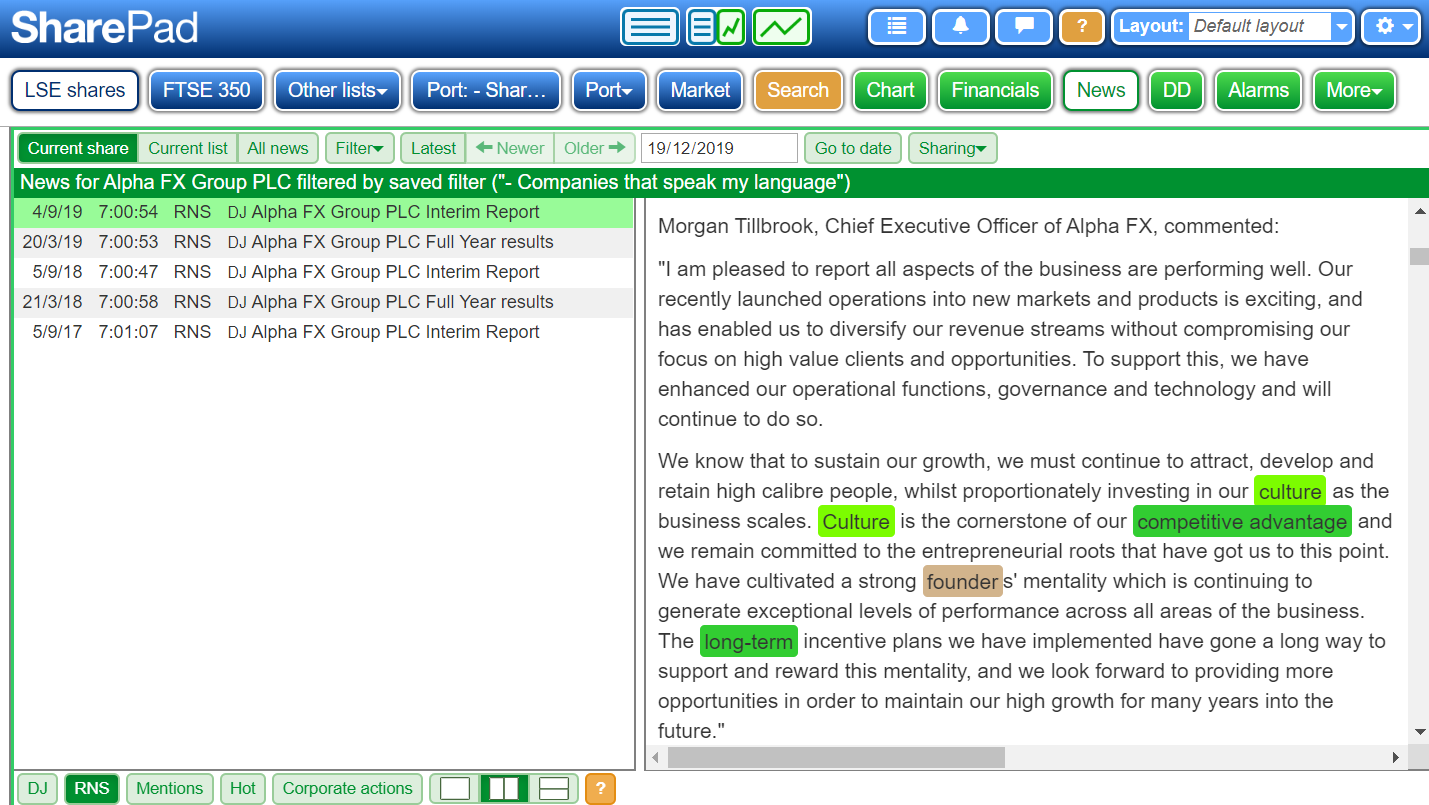Click the SharePad logo
This screenshot has width=1429, height=805.
(104, 27)
